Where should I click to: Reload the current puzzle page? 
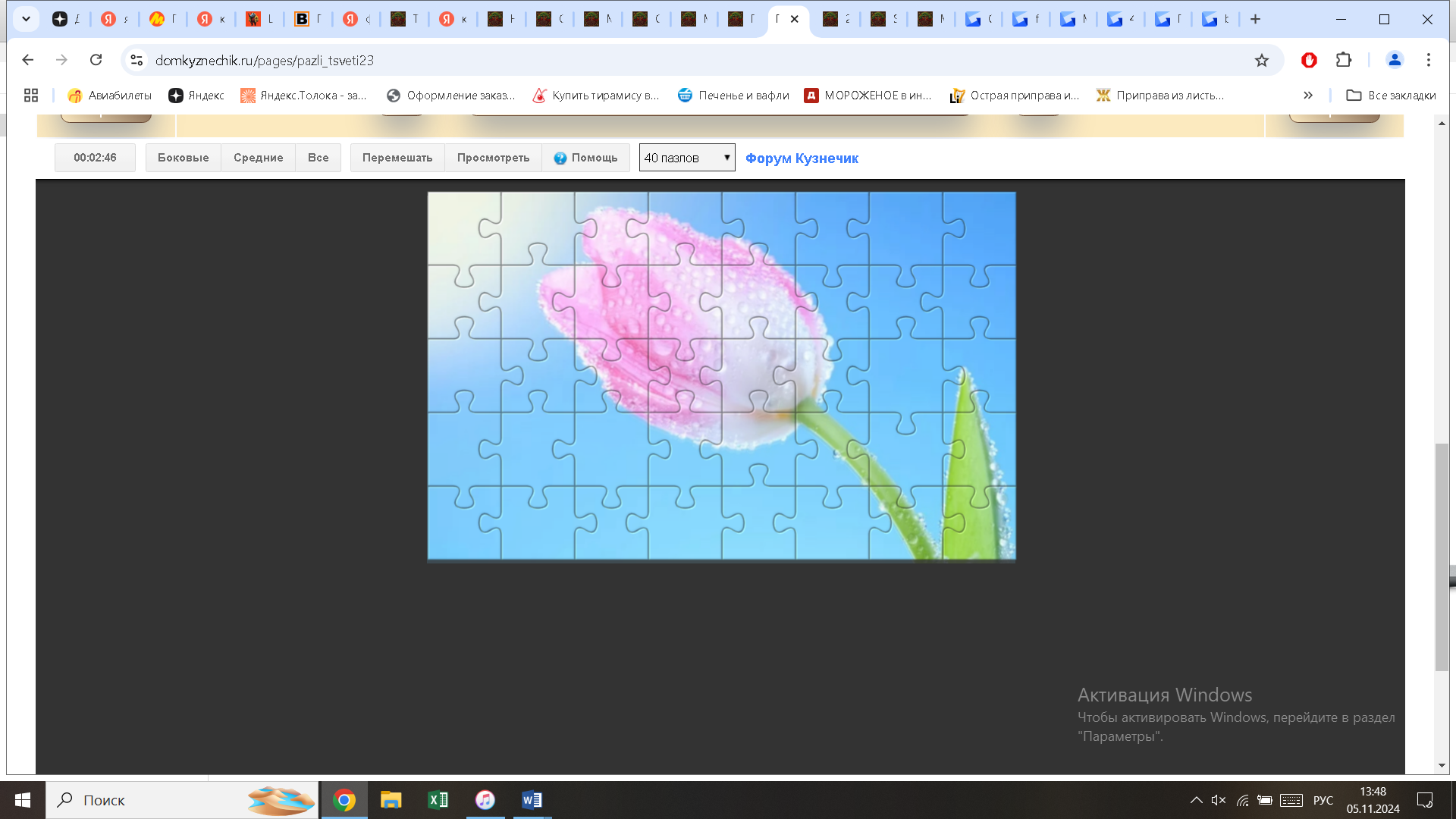pos(96,60)
